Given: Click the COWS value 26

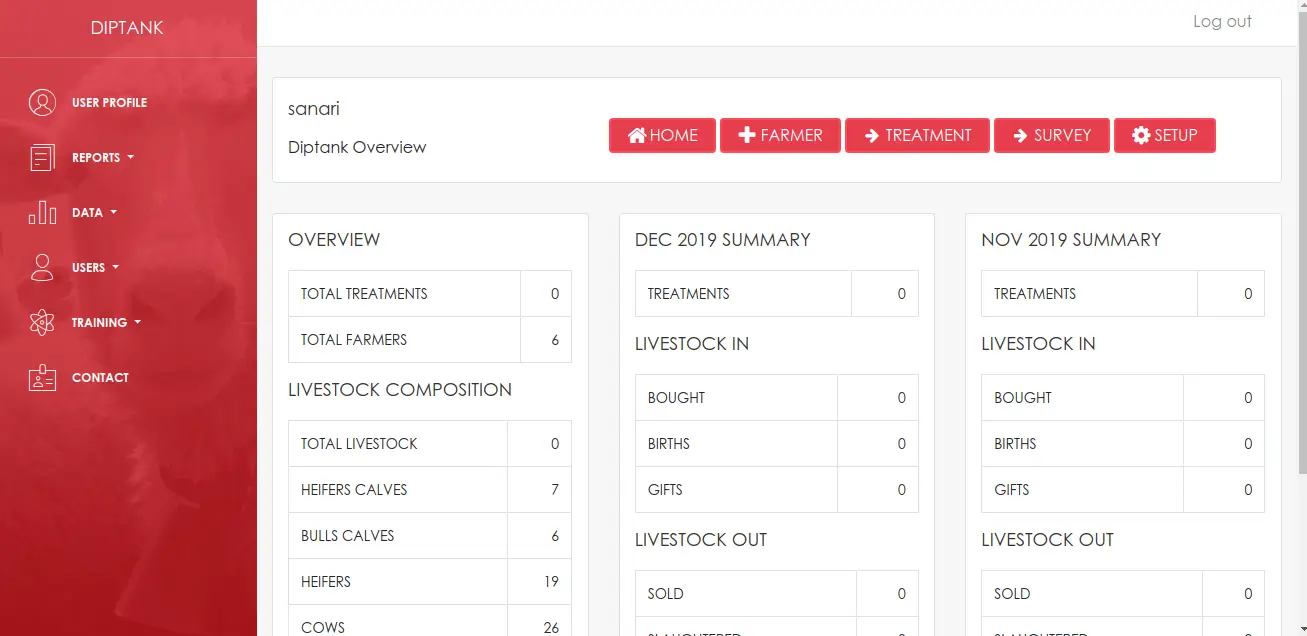Looking at the screenshot, I should [551, 628].
